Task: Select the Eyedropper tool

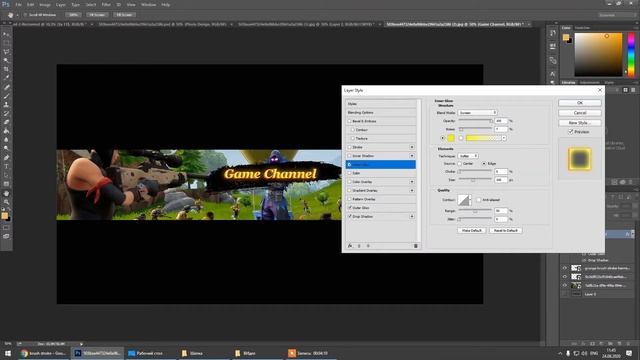Action: tap(6, 78)
